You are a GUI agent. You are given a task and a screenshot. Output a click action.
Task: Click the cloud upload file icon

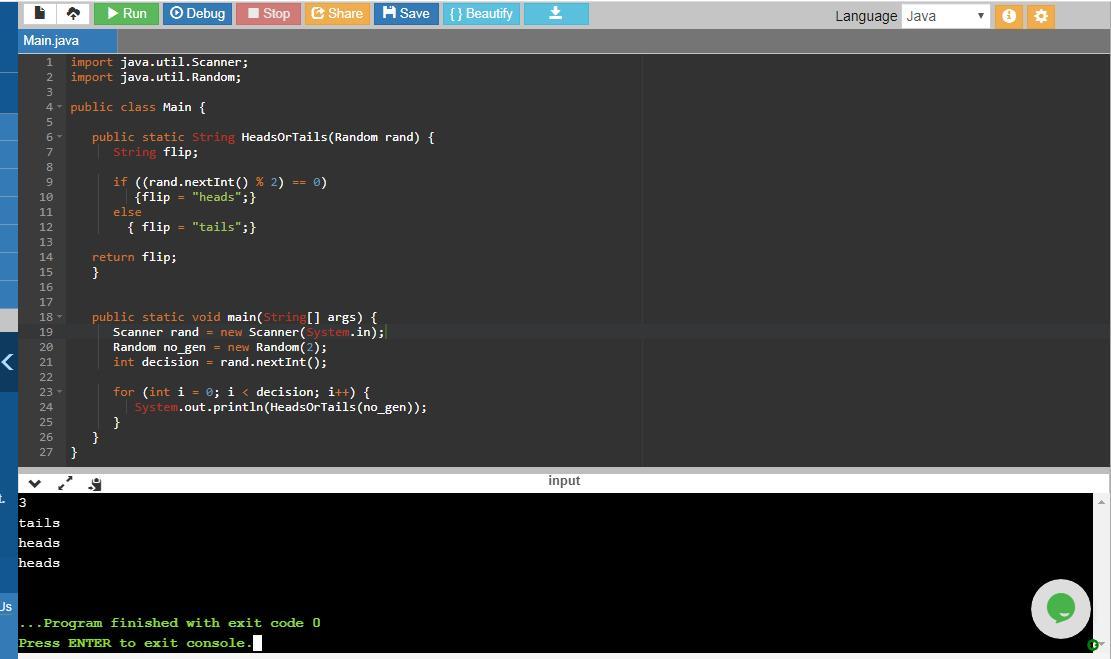click(73, 14)
